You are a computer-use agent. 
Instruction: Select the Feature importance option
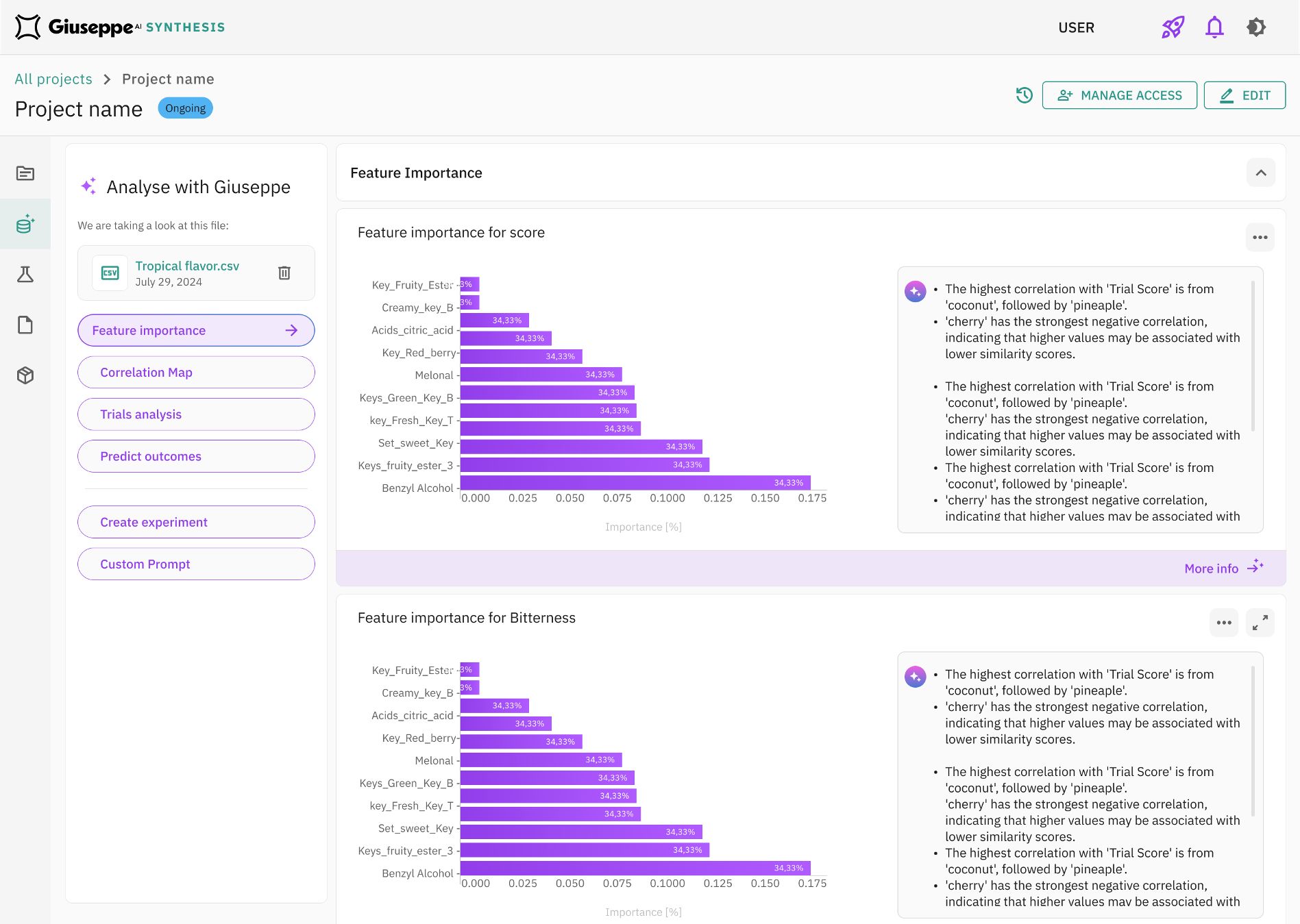coord(196,330)
